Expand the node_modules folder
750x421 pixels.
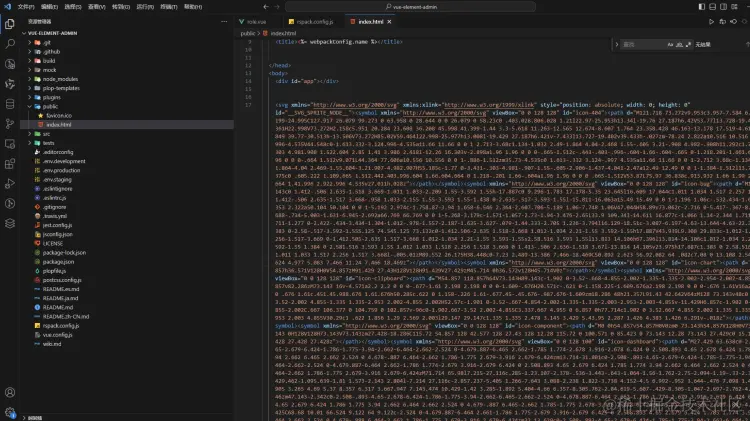(x=127, y=79)
